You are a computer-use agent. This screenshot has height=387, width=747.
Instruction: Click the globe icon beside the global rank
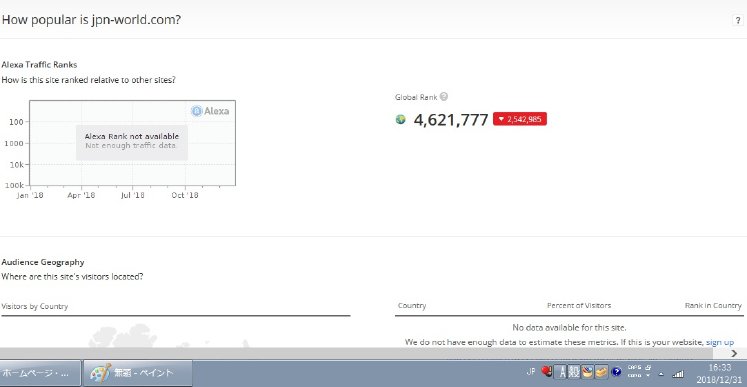401,119
